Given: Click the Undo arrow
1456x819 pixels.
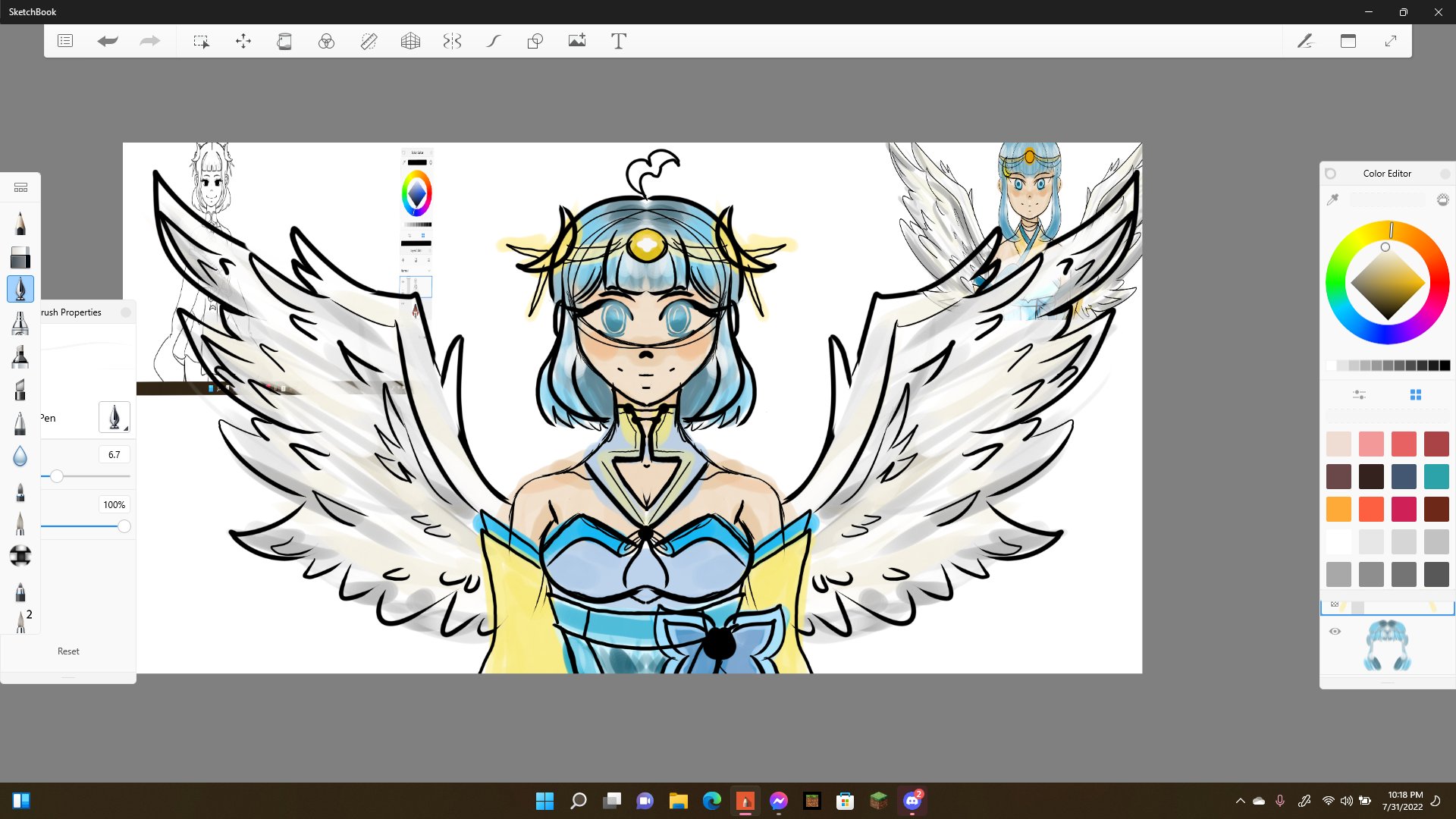Looking at the screenshot, I should pyautogui.click(x=107, y=41).
